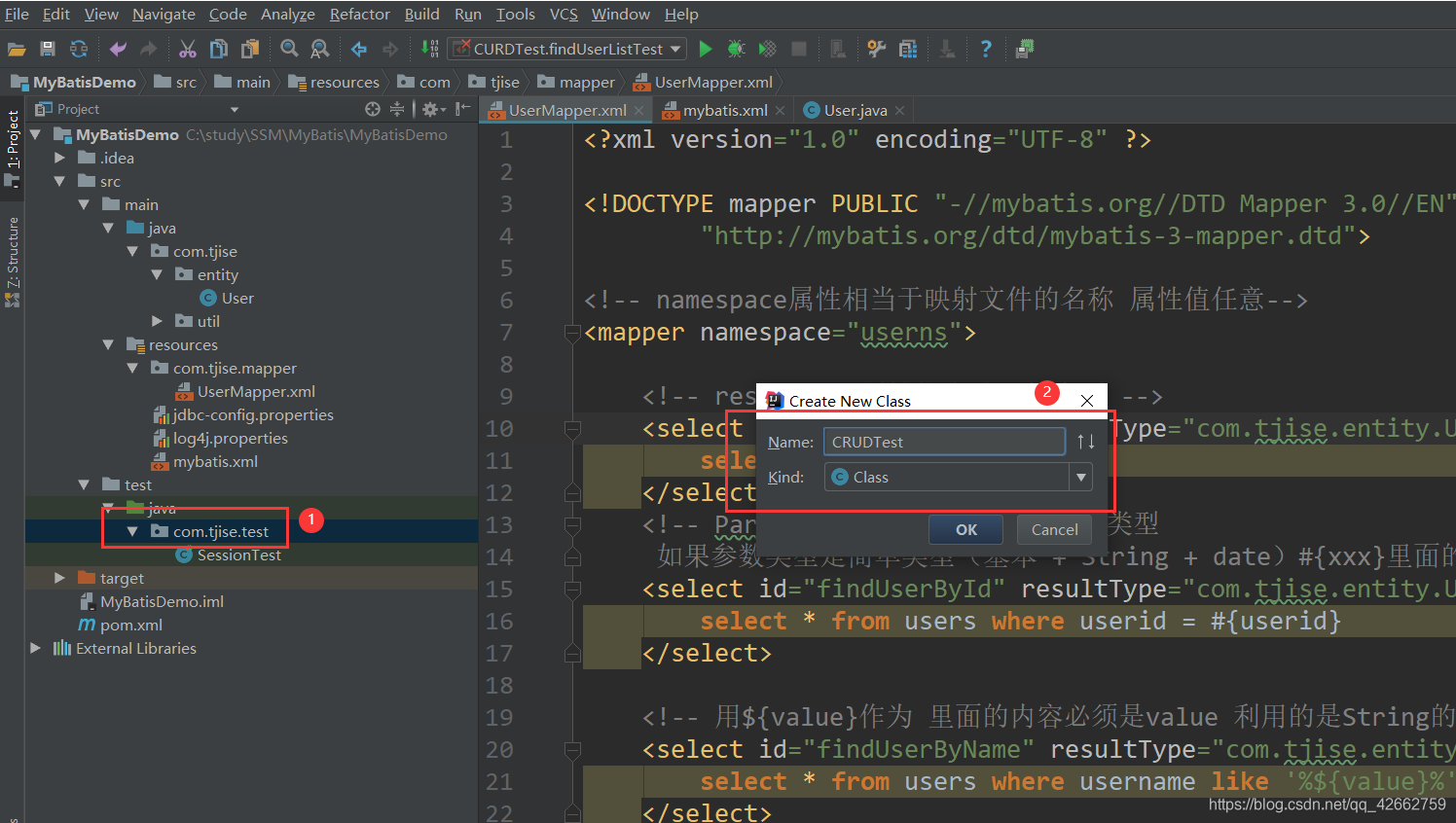Select the UserMapper.xml editor tab
Image resolution: width=1456 pixels, height=823 pixels.
click(x=566, y=110)
